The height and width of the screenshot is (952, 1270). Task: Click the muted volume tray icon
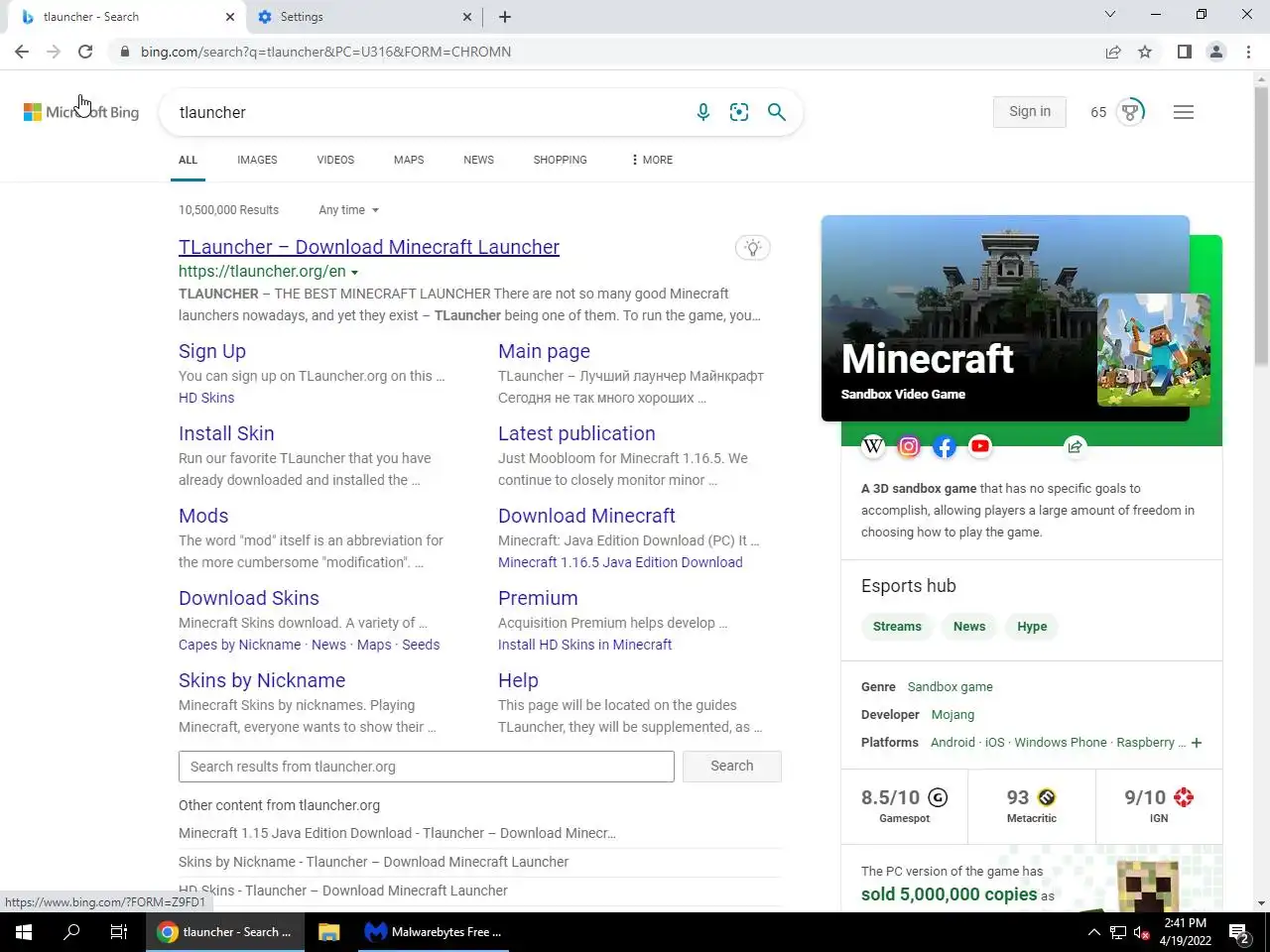1141,932
